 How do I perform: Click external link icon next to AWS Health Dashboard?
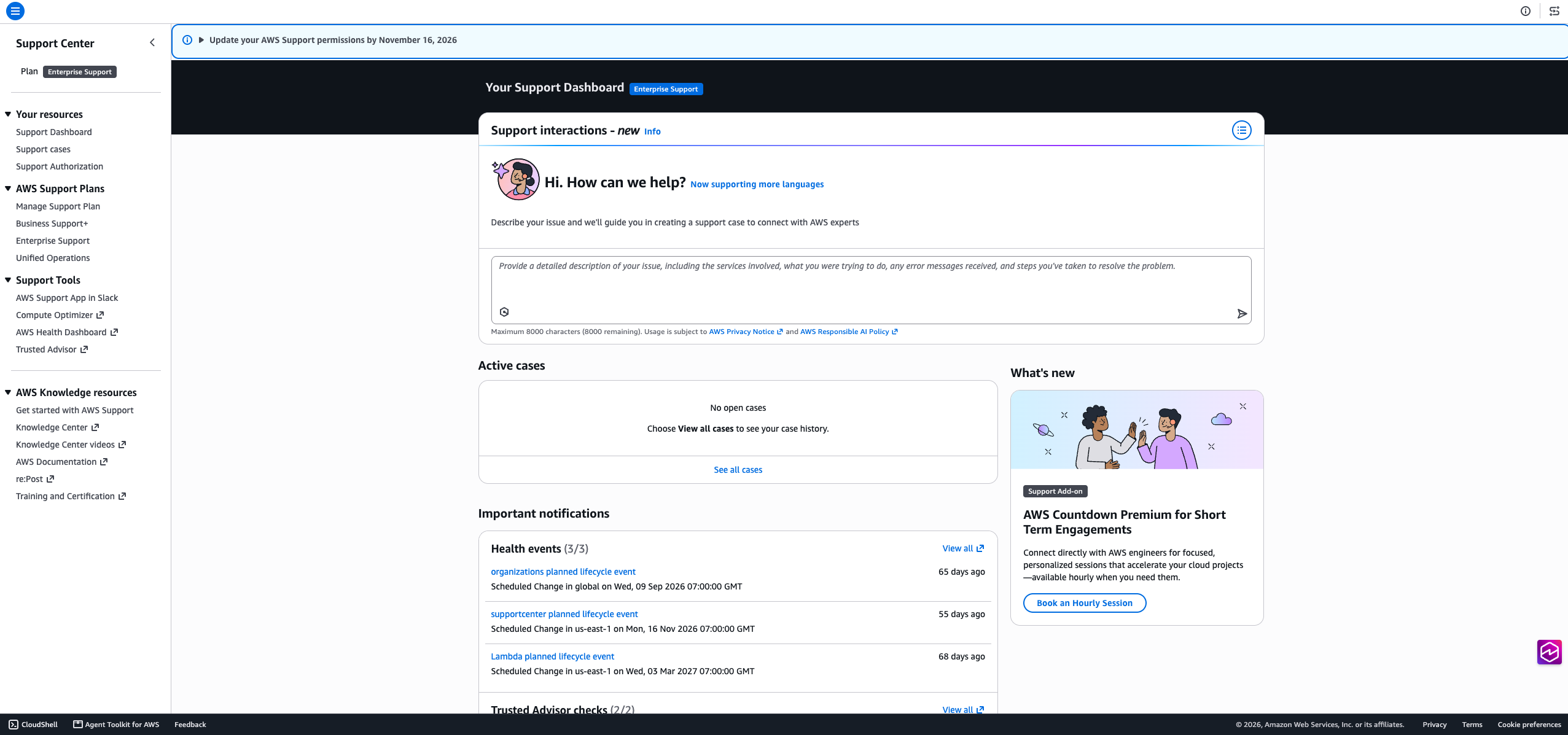[114, 332]
